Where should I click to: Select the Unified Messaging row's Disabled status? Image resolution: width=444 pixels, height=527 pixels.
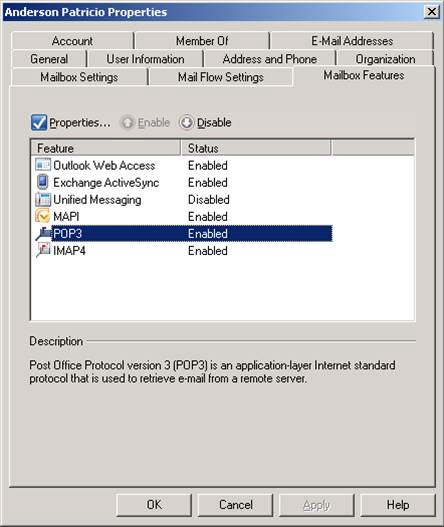(209, 200)
